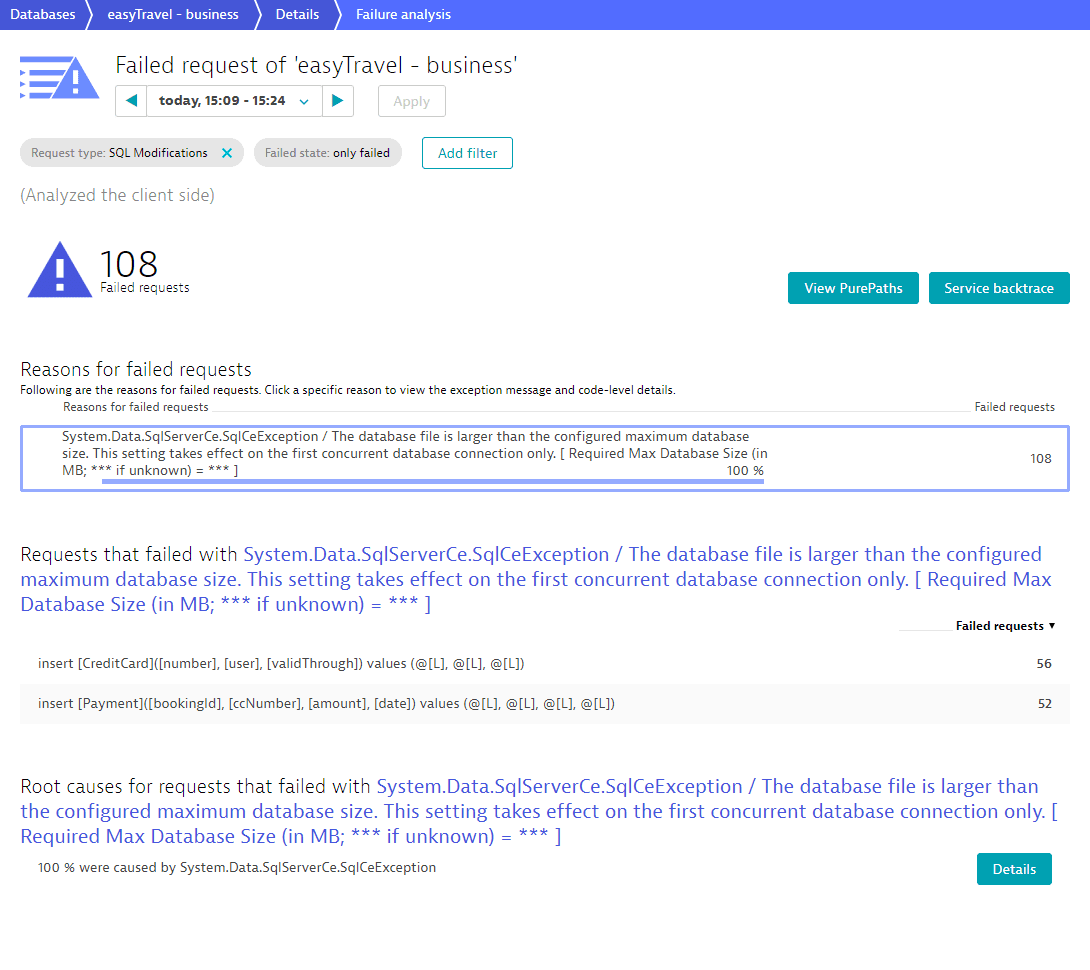Click Add filter button
This screenshot has width=1090, height=970.
[x=467, y=153]
